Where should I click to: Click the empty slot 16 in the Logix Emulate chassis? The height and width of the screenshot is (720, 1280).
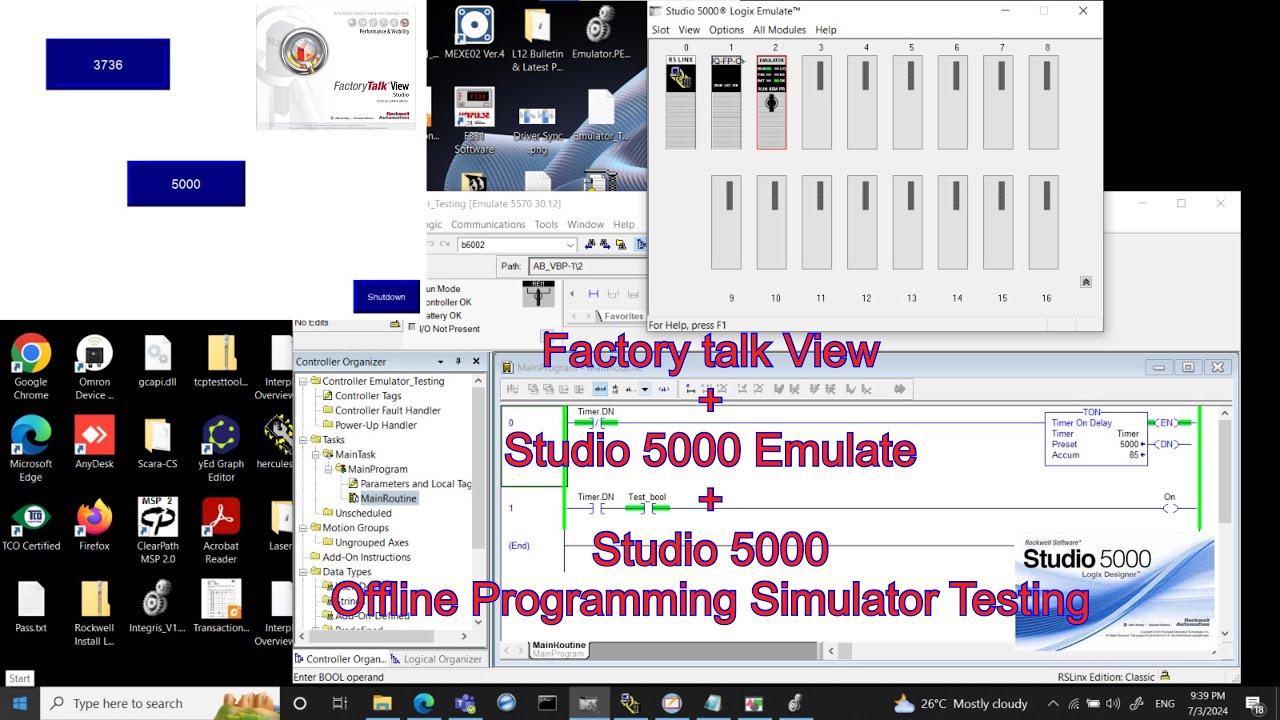(1043, 222)
